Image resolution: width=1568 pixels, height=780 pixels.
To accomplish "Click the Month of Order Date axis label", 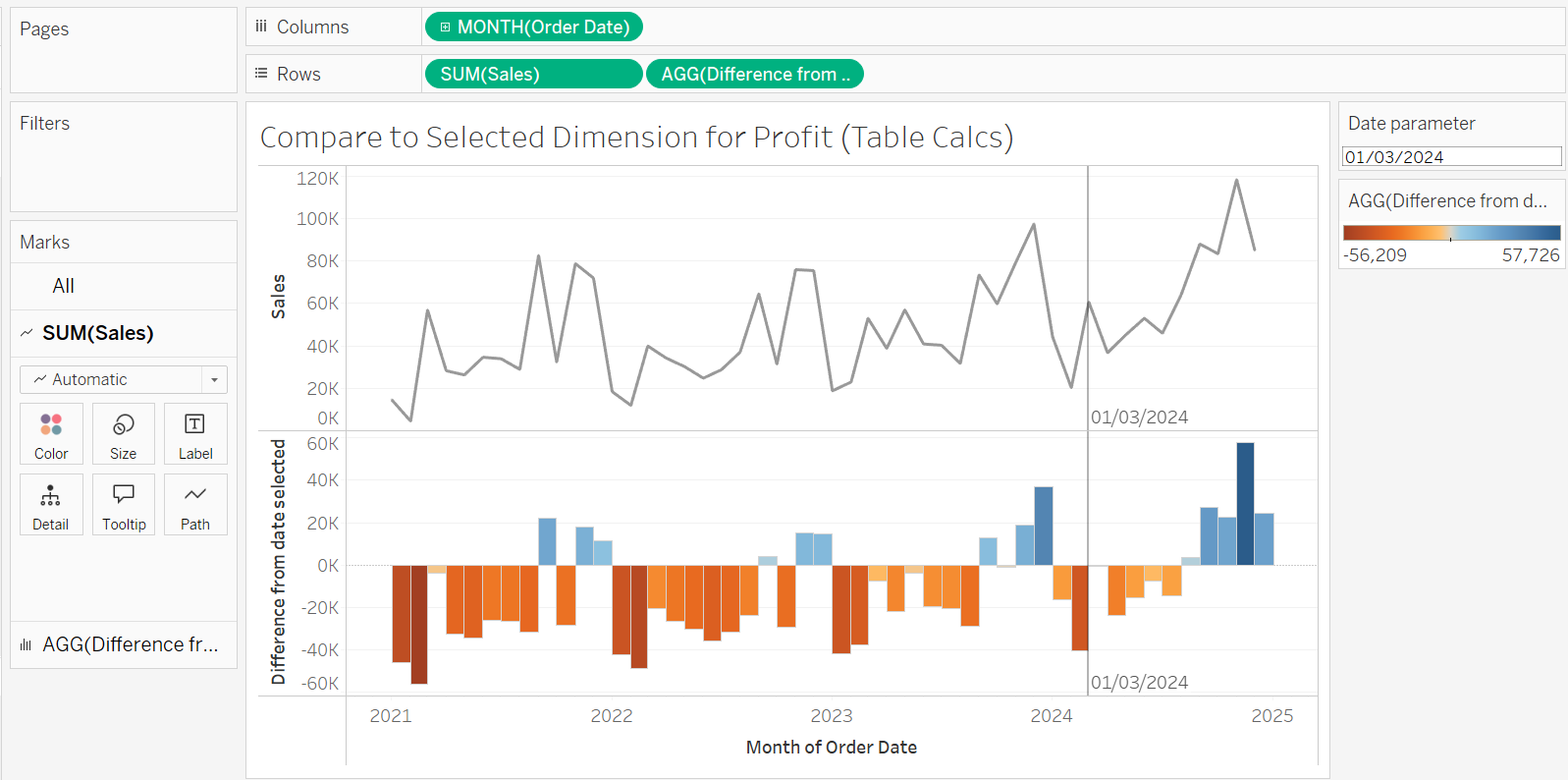I will coord(831,748).
